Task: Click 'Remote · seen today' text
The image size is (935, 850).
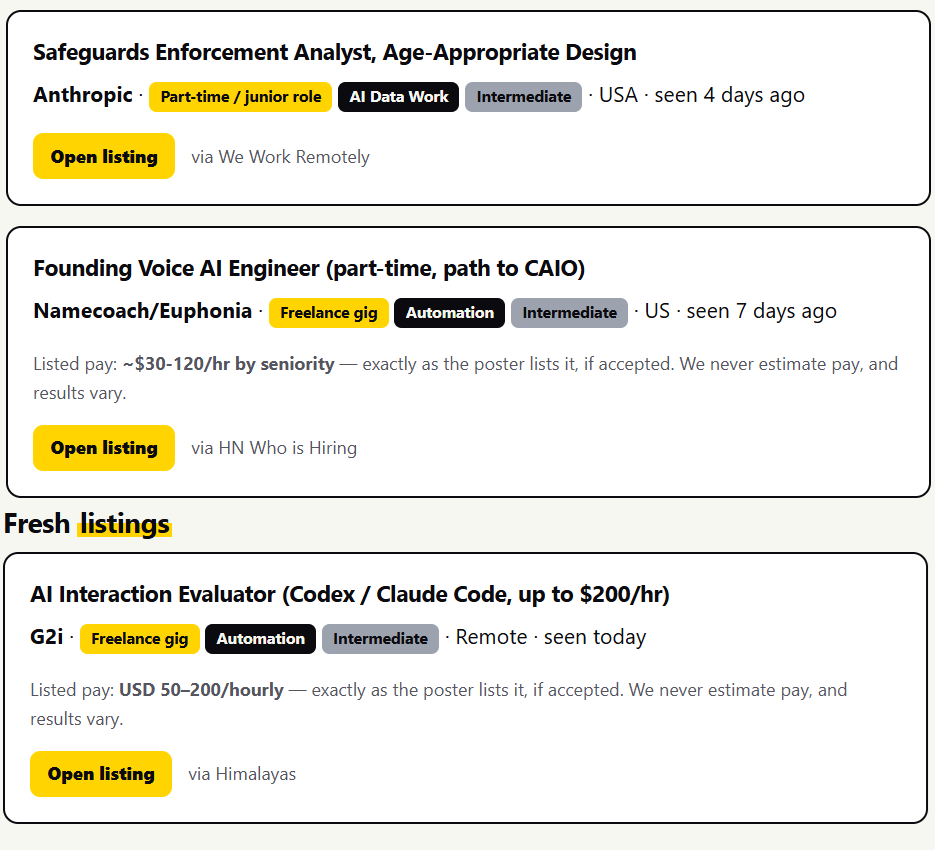Action: click(551, 637)
